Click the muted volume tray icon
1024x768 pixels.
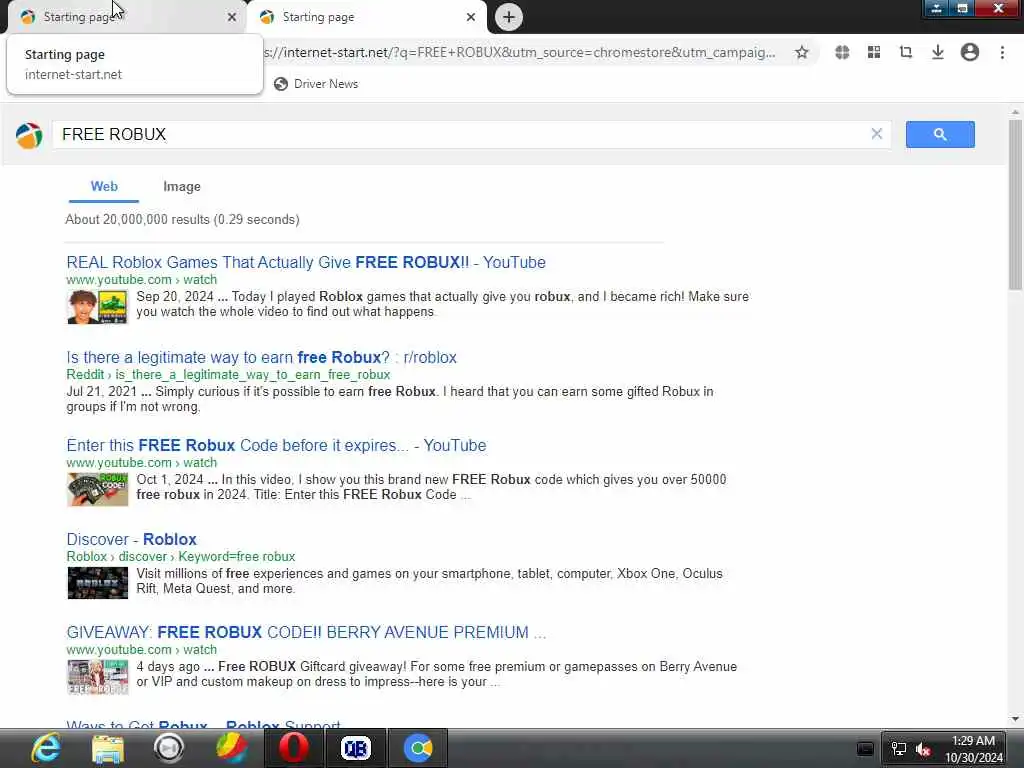click(x=923, y=749)
